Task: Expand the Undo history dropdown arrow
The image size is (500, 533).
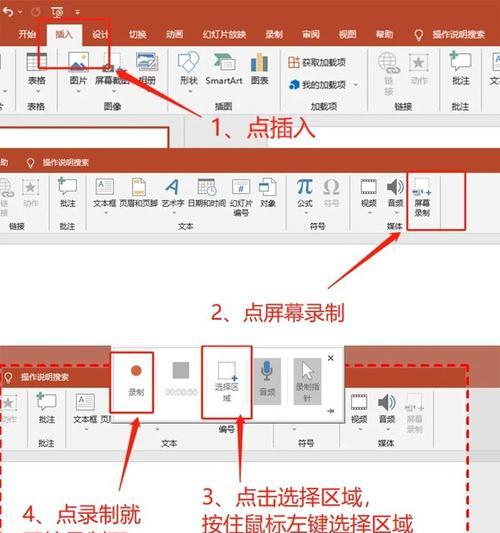Action: tap(20, 12)
